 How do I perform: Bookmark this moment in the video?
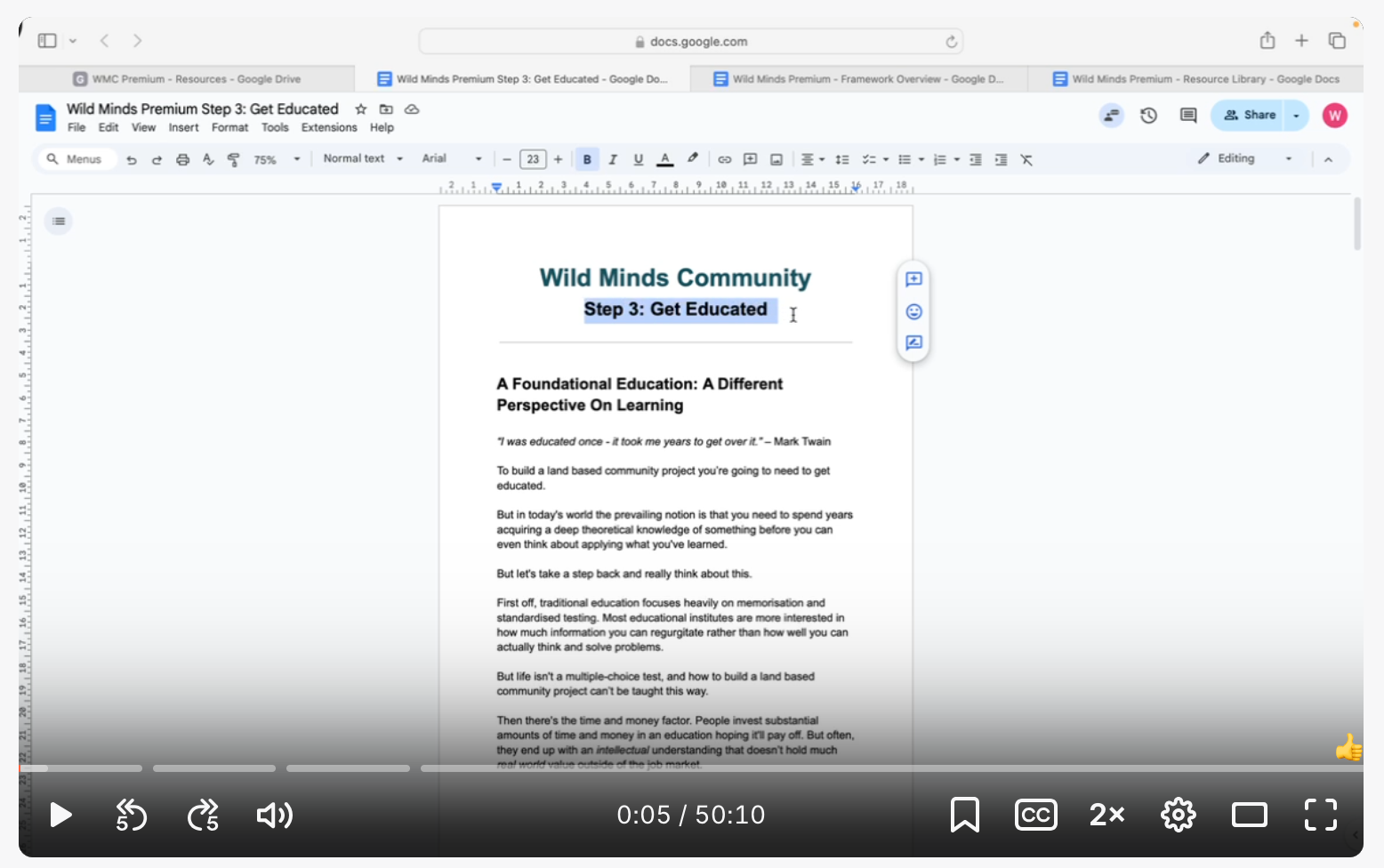pos(965,815)
